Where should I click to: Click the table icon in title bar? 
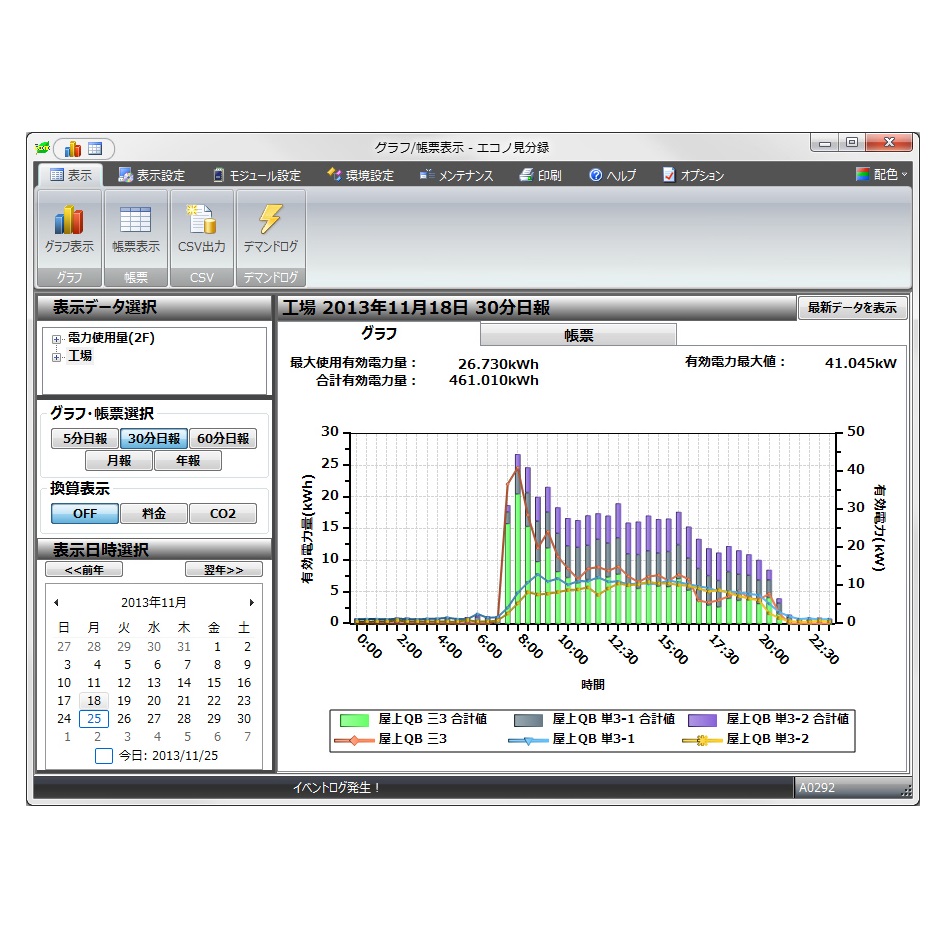coord(96,149)
